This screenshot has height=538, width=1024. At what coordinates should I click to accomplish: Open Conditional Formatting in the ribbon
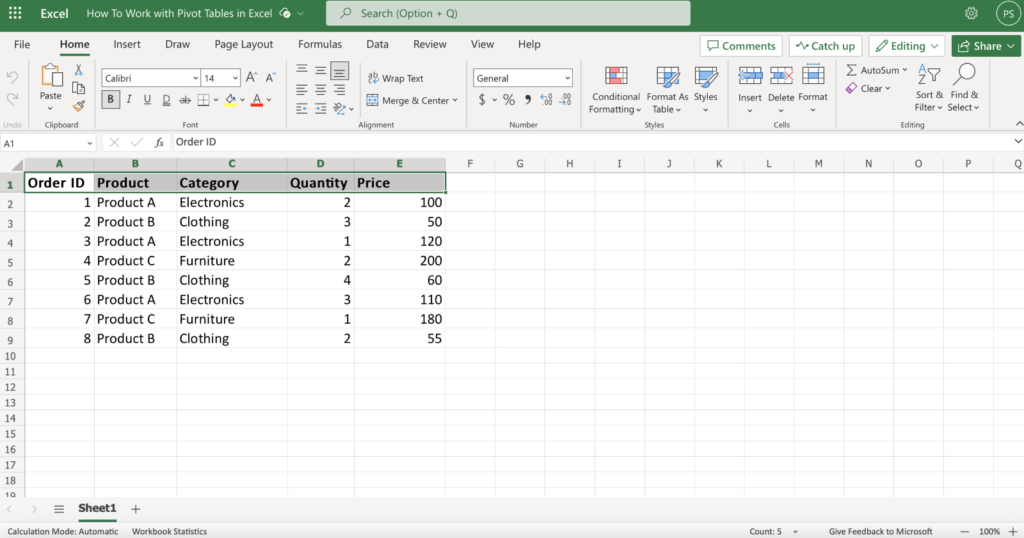click(x=615, y=90)
